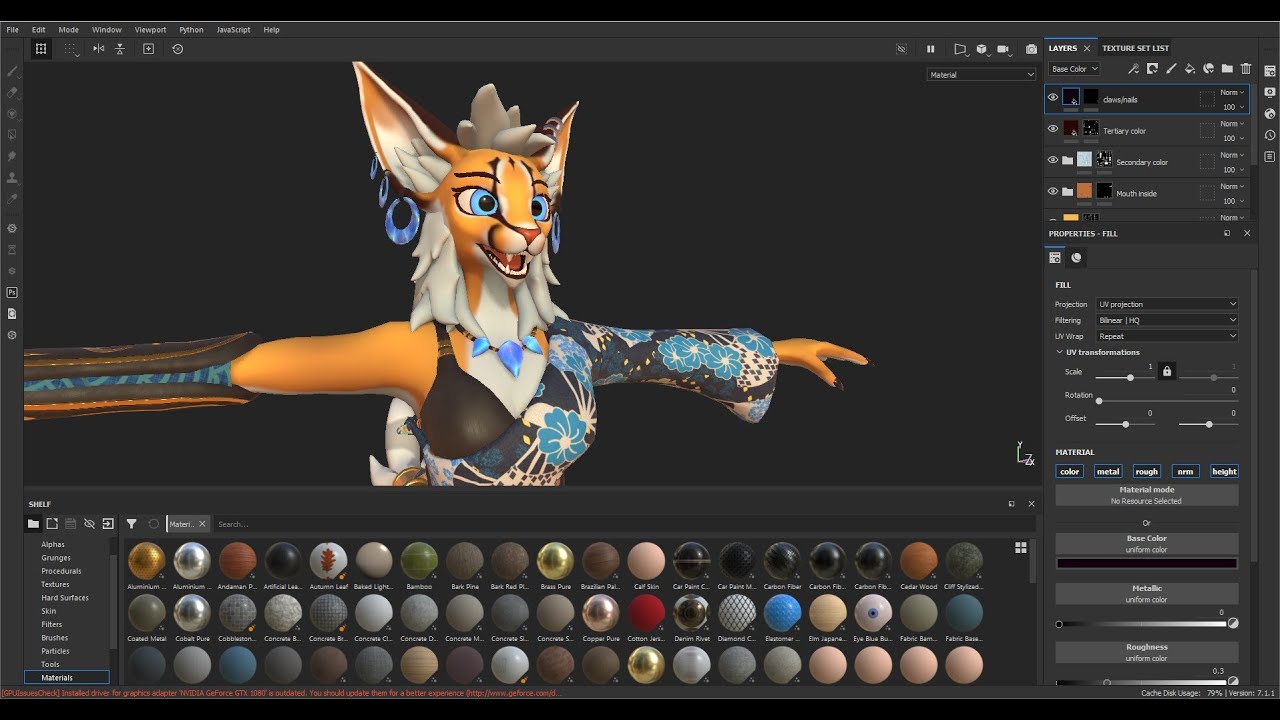Select the Smudge tool
This screenshot has height=720, width=1280.
(x=12, y=156)
